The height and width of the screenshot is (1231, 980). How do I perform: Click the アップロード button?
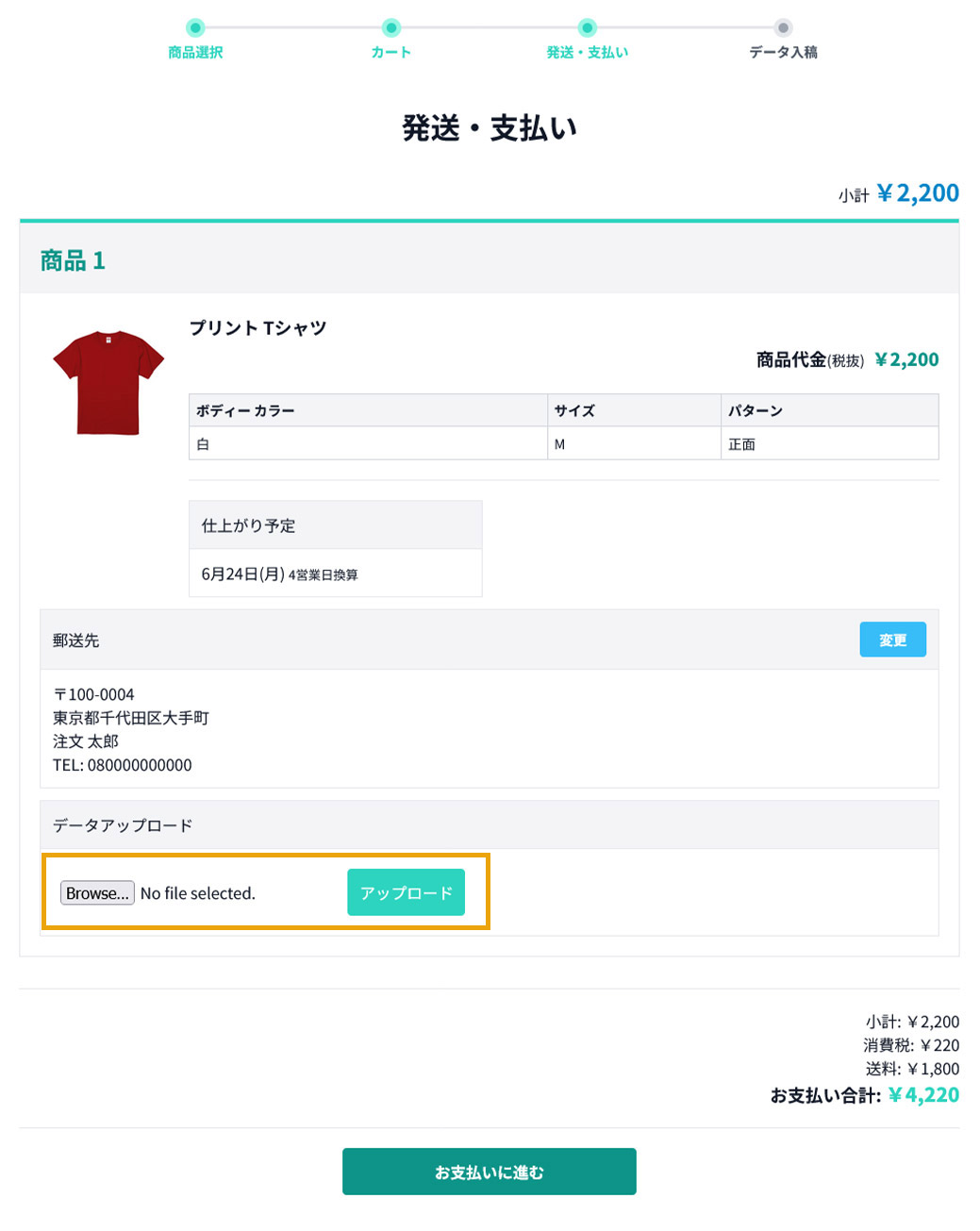[x=406, y=892]
